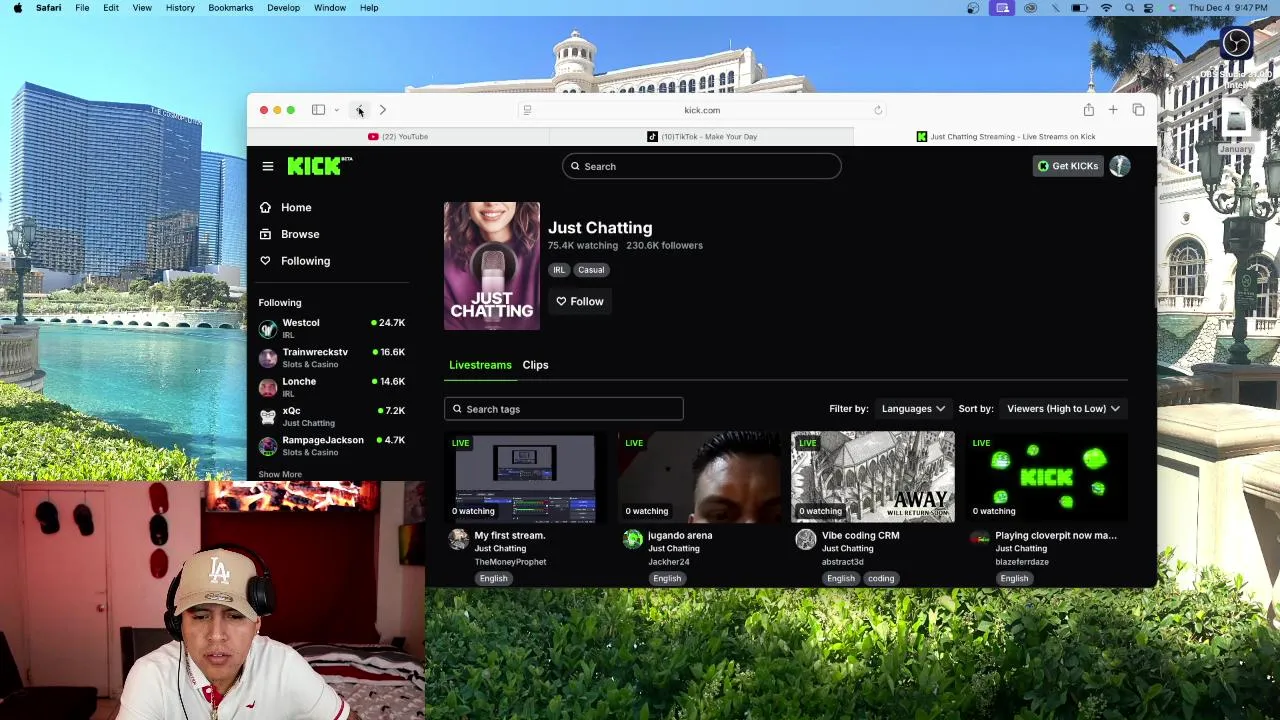This screenshot has width=1280, height=720.
Task: Click blazeferrdaze streamer avatar
Action: pos(979,540)
